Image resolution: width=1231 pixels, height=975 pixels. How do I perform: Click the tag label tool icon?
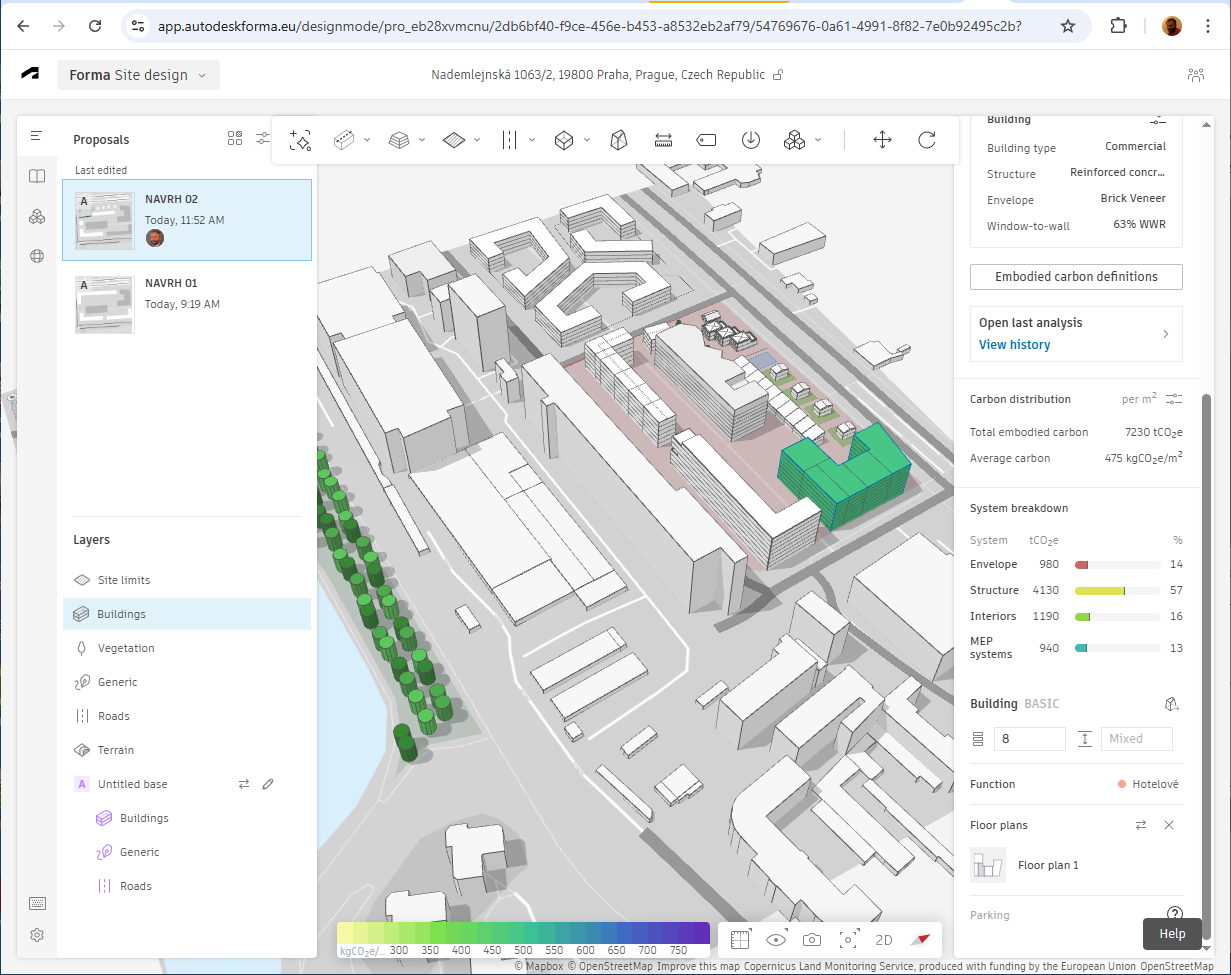[707, 140]
